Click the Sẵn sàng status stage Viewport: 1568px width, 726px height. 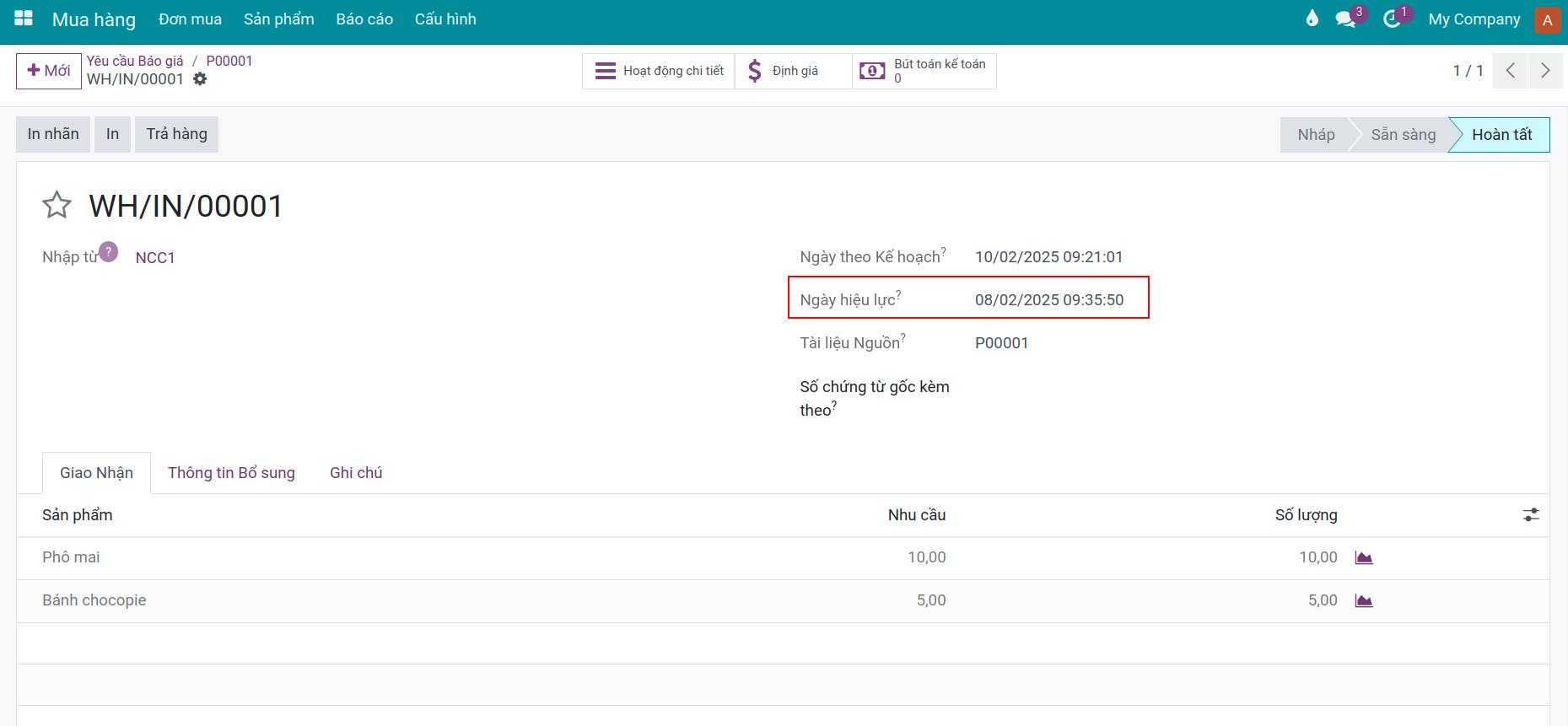coord(1403,135)
